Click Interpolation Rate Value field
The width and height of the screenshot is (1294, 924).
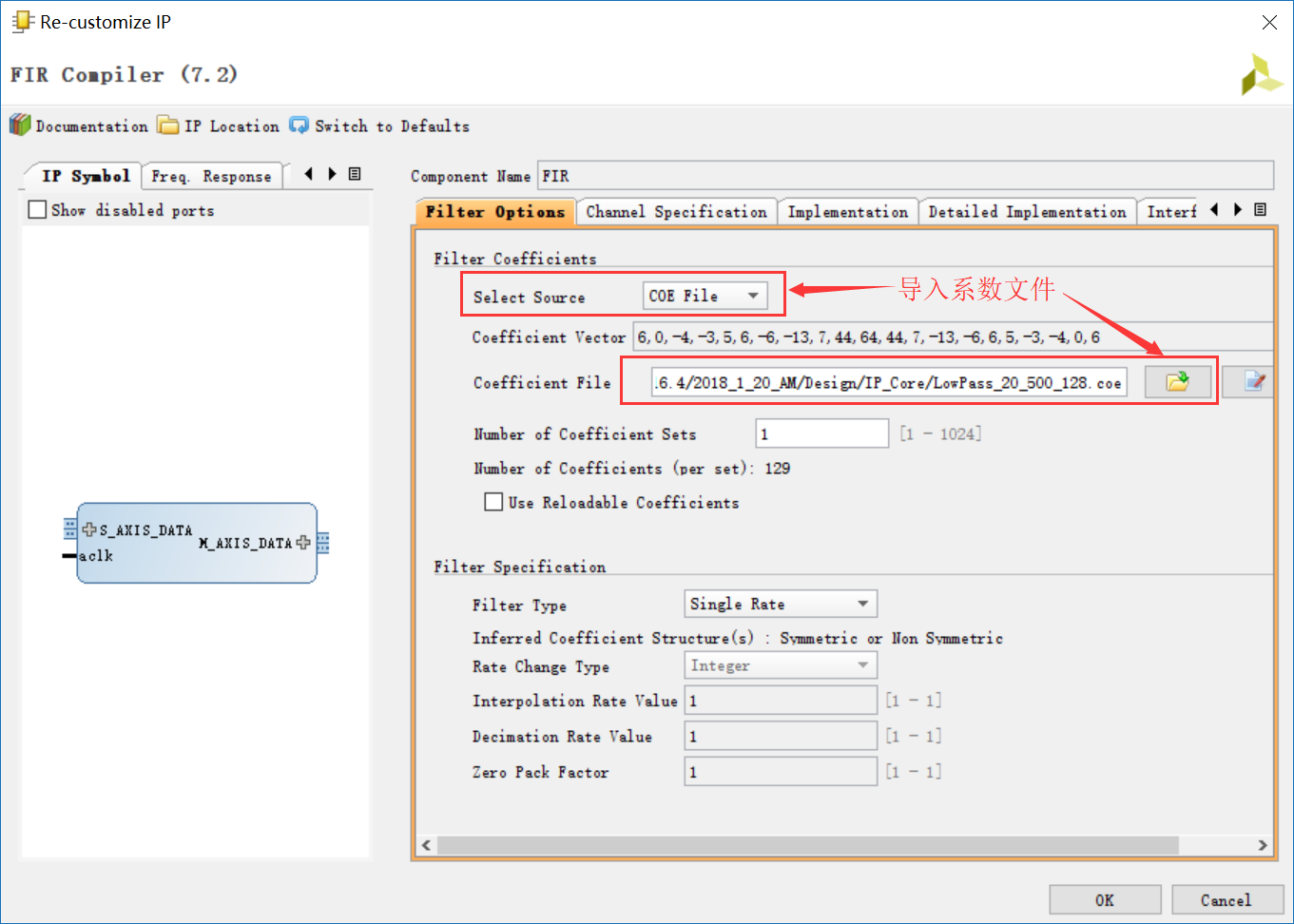781,701
